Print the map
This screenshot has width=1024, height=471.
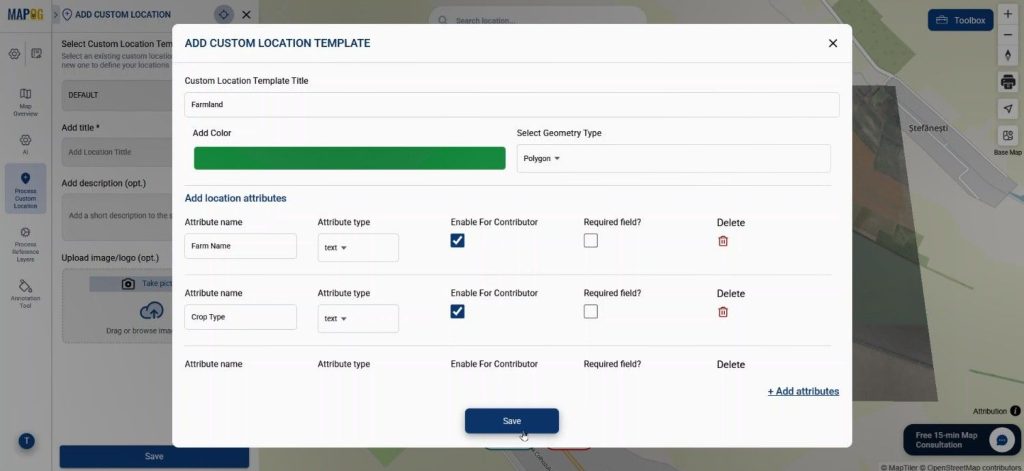click(1008, 82)
